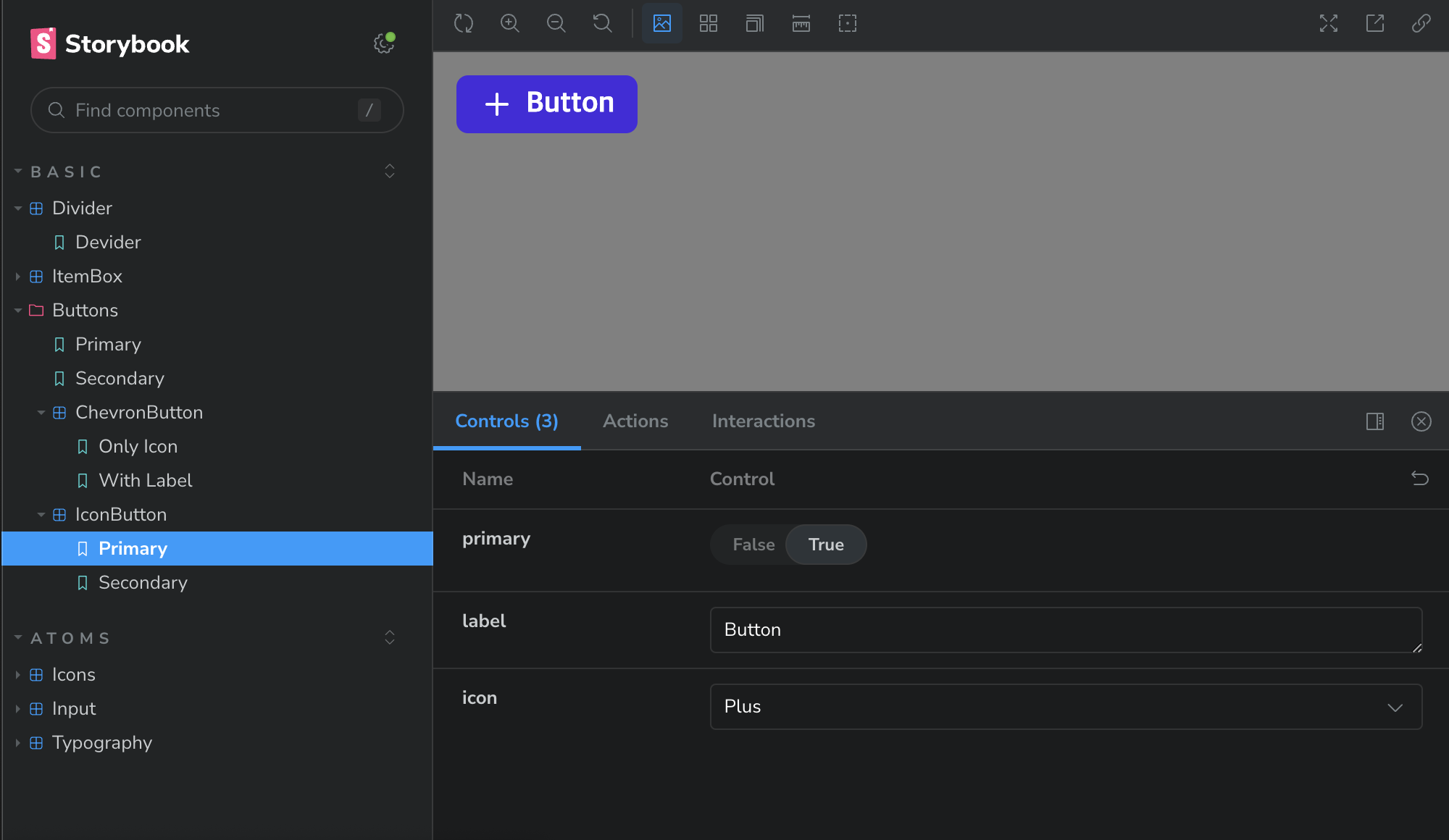The image size is (1449, 840).
Task: Set the primary control to True
Action: point(826,545)
